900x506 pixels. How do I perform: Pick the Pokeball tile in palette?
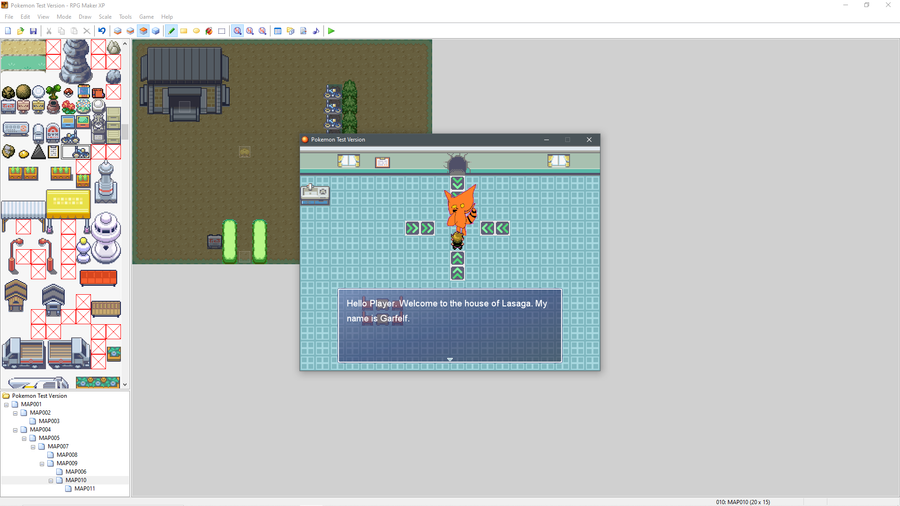68,92
